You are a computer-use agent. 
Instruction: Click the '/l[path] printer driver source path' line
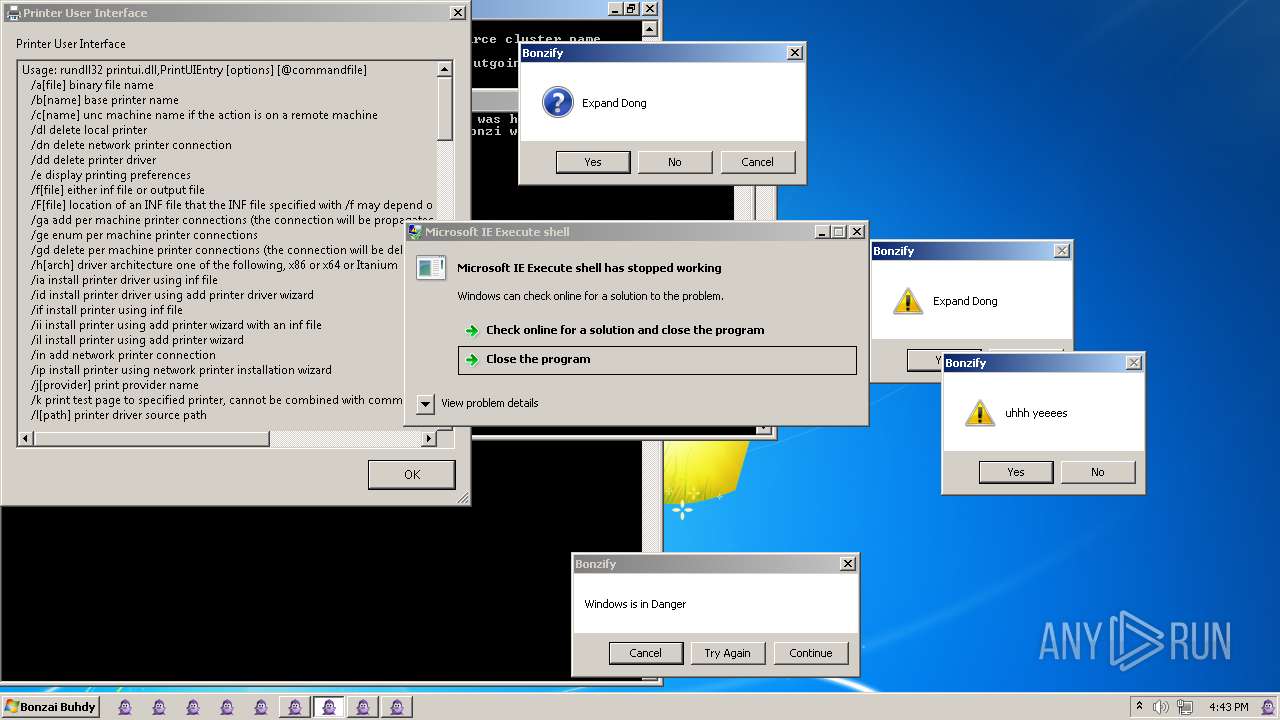[x=119, y=415]
